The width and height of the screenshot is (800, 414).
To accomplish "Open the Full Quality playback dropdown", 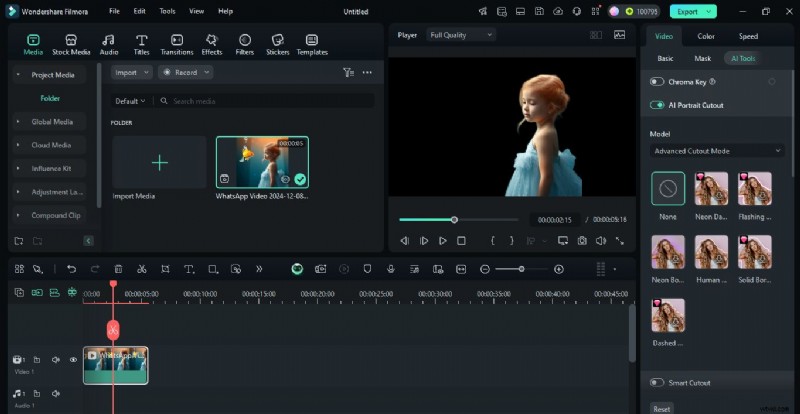I will point(460,35).
